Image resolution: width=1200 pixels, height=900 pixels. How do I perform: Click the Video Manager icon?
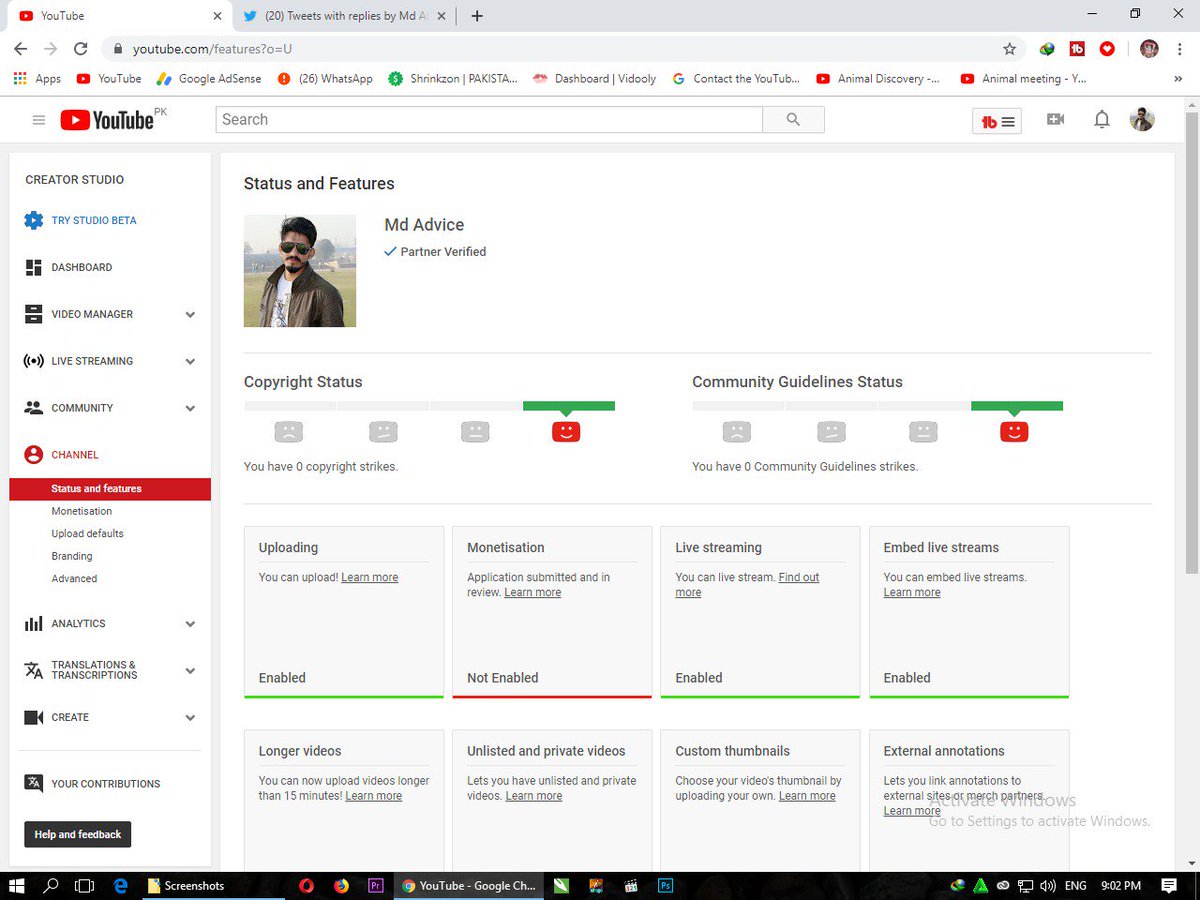coord(33,314)
